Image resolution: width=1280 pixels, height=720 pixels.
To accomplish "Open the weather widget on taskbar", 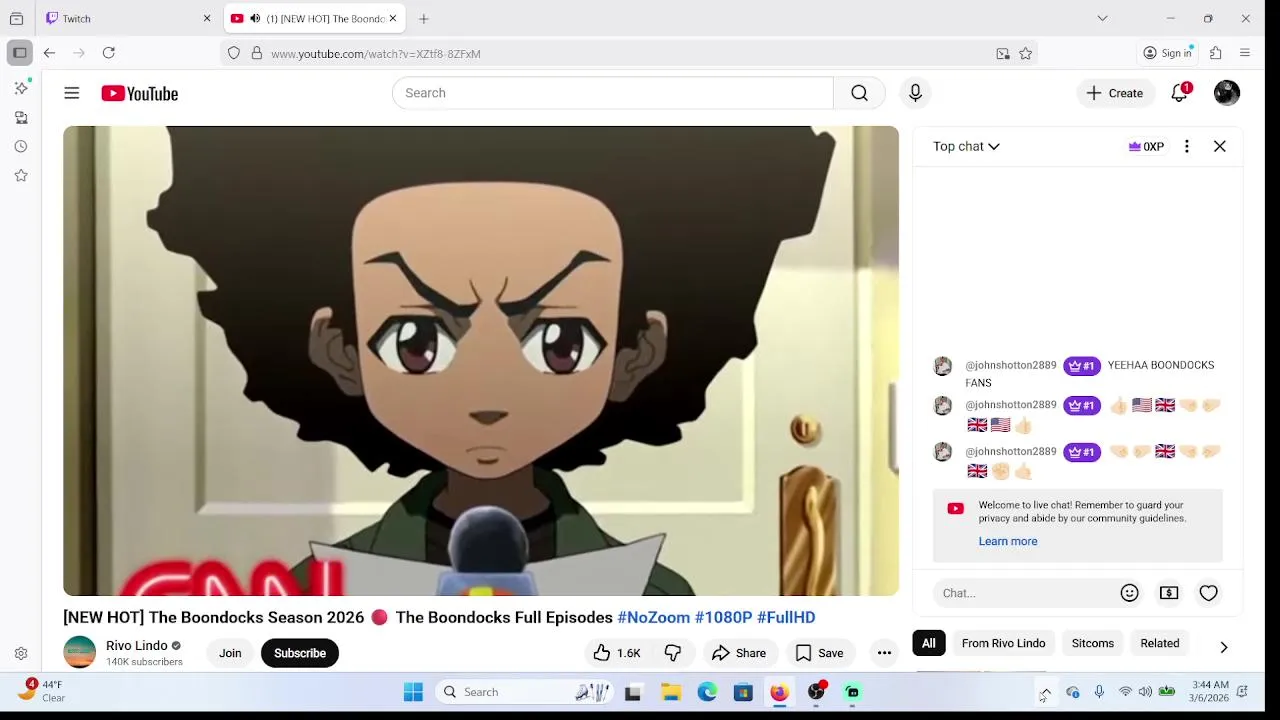I will [42, 691].
